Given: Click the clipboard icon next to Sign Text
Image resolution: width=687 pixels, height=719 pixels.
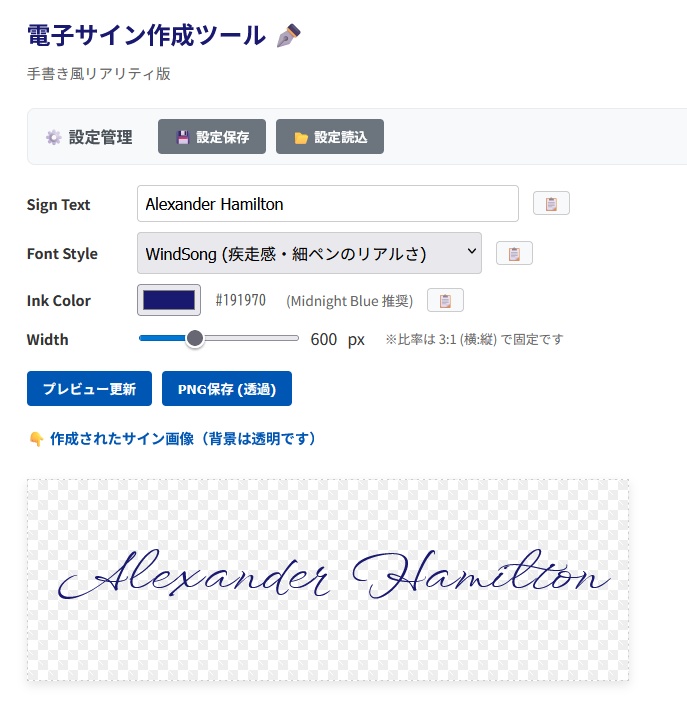Looking at the screenshot, I should tap(551, 204).
